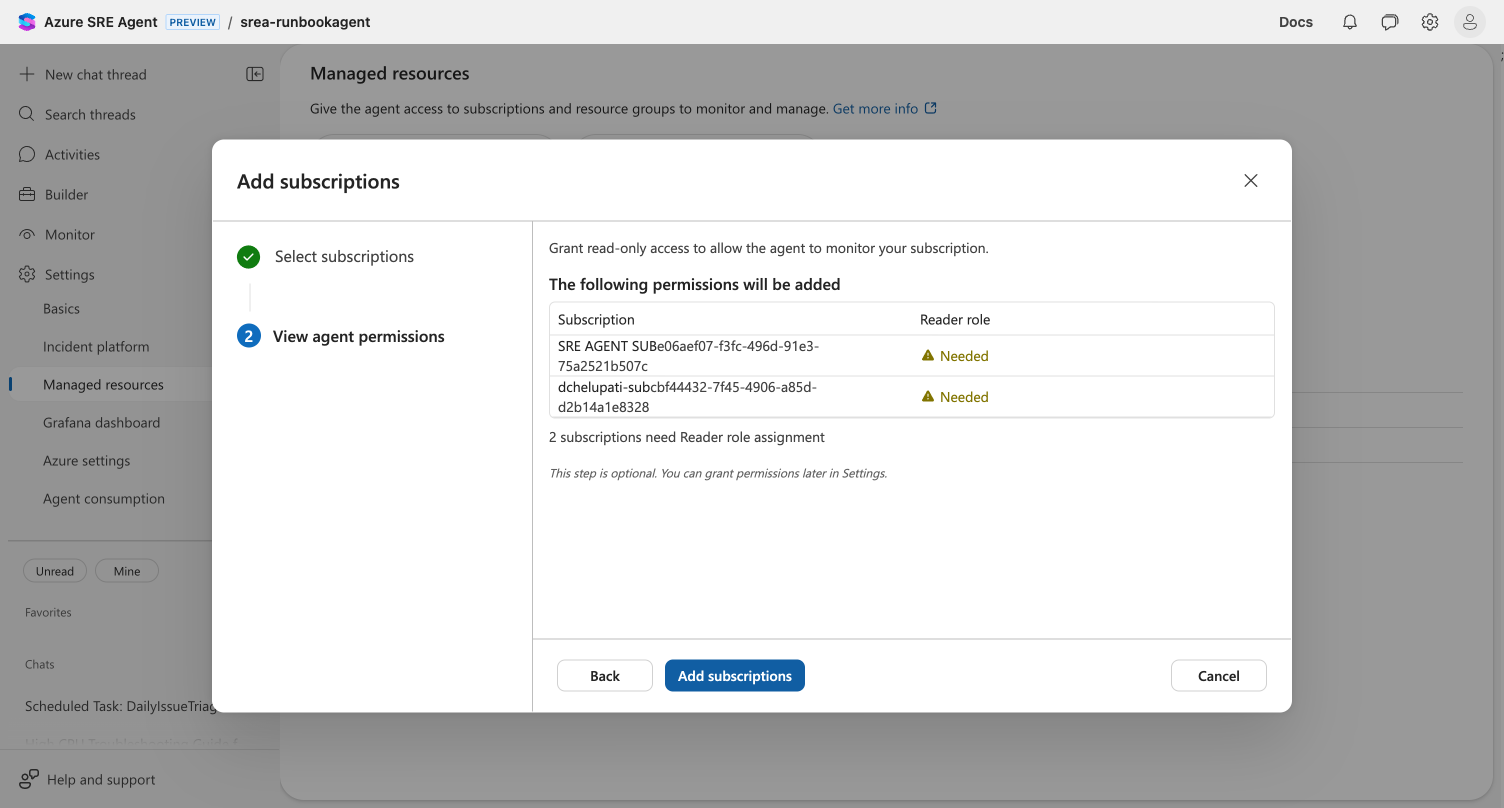Open Scheduled Task: DailyIssueTriage chat
The width and height of the screenshot is (1504, 808).
pos(120,706)
